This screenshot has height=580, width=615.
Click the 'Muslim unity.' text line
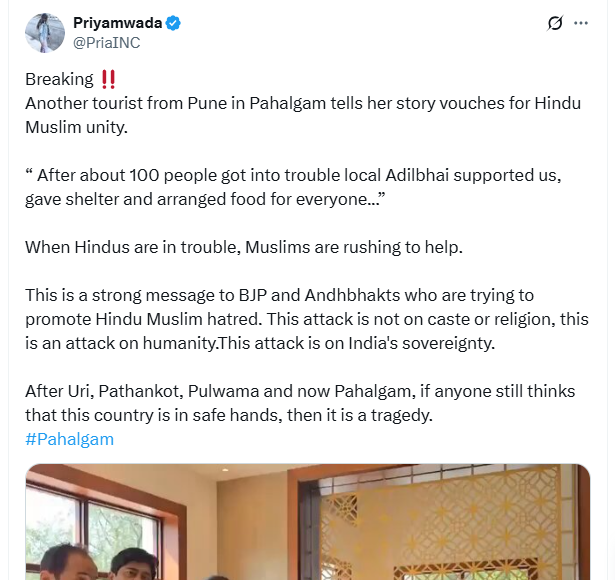[x=76, y=127]
